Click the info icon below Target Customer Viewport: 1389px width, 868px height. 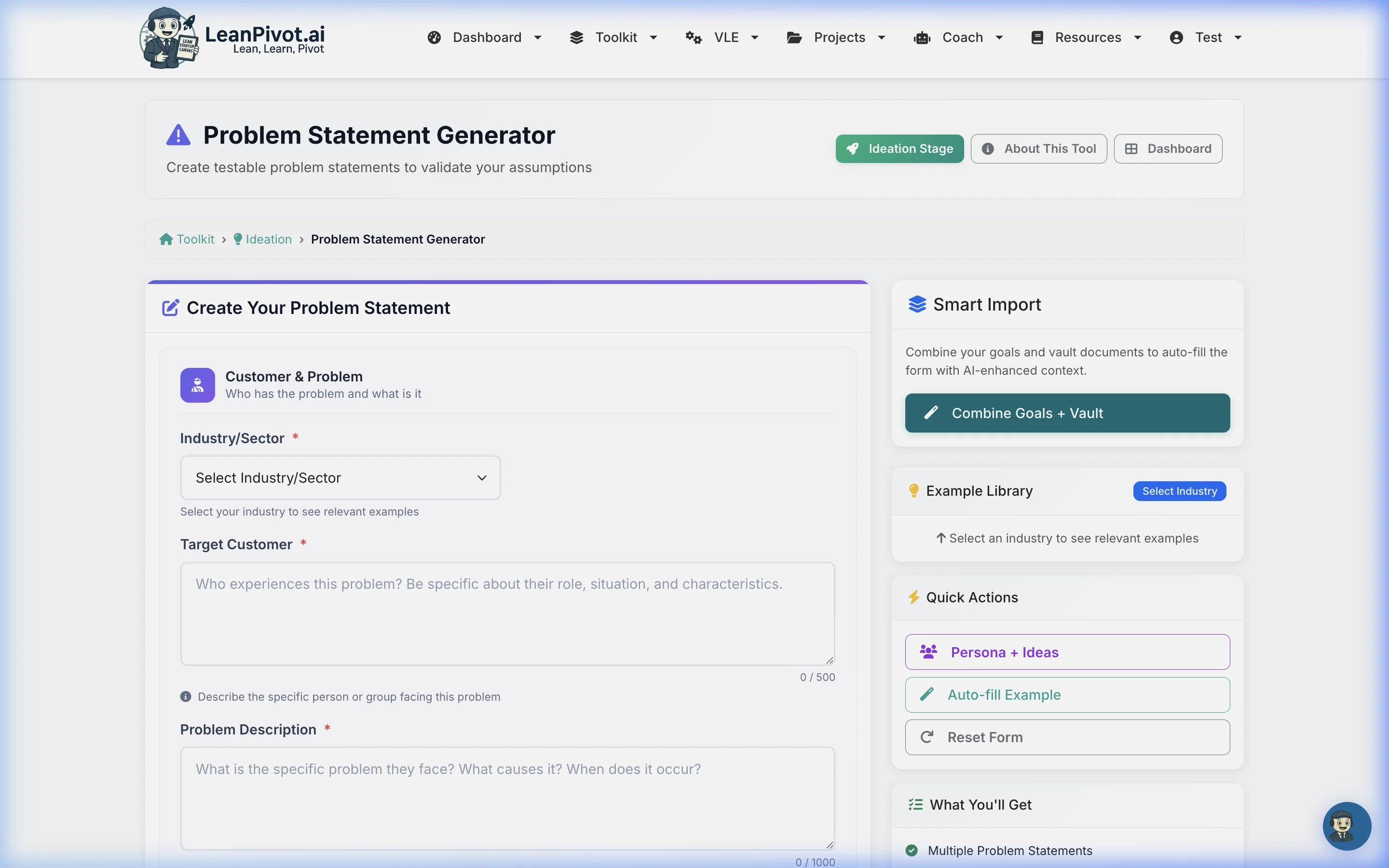click(185, 696)
